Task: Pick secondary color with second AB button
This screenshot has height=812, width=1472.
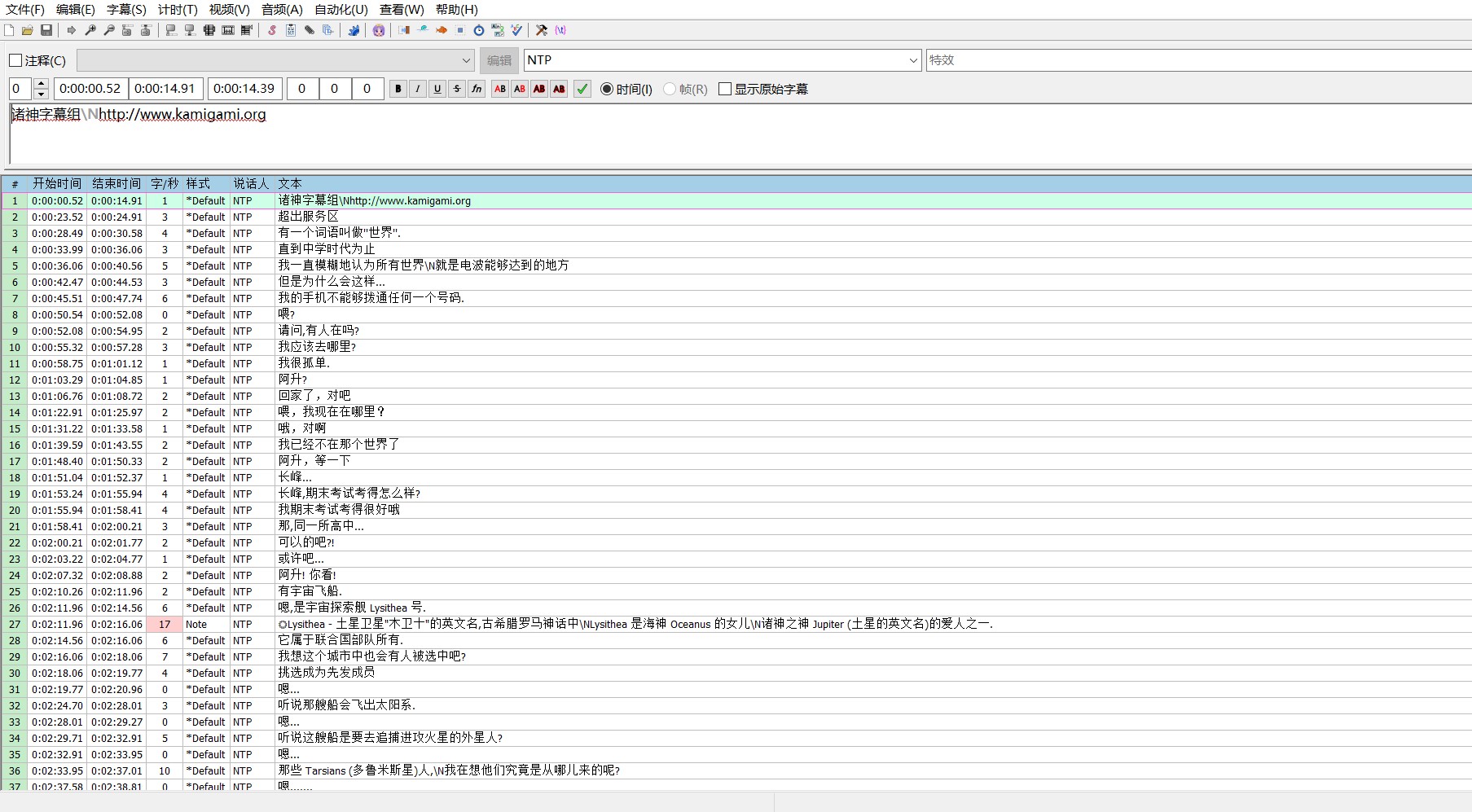Action: [x=520, y=89]
